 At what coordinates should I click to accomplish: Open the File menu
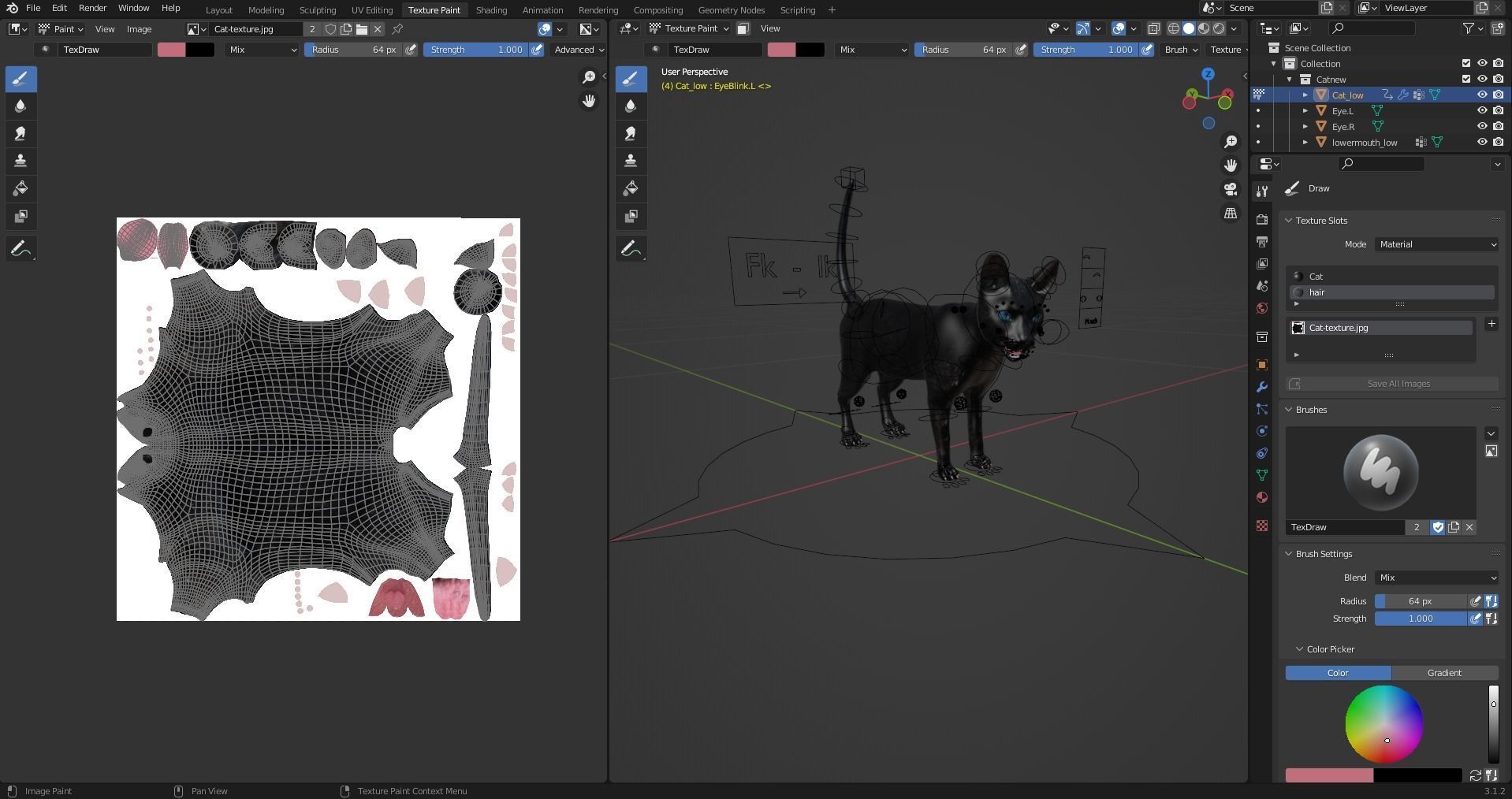[x=33, y=8]
